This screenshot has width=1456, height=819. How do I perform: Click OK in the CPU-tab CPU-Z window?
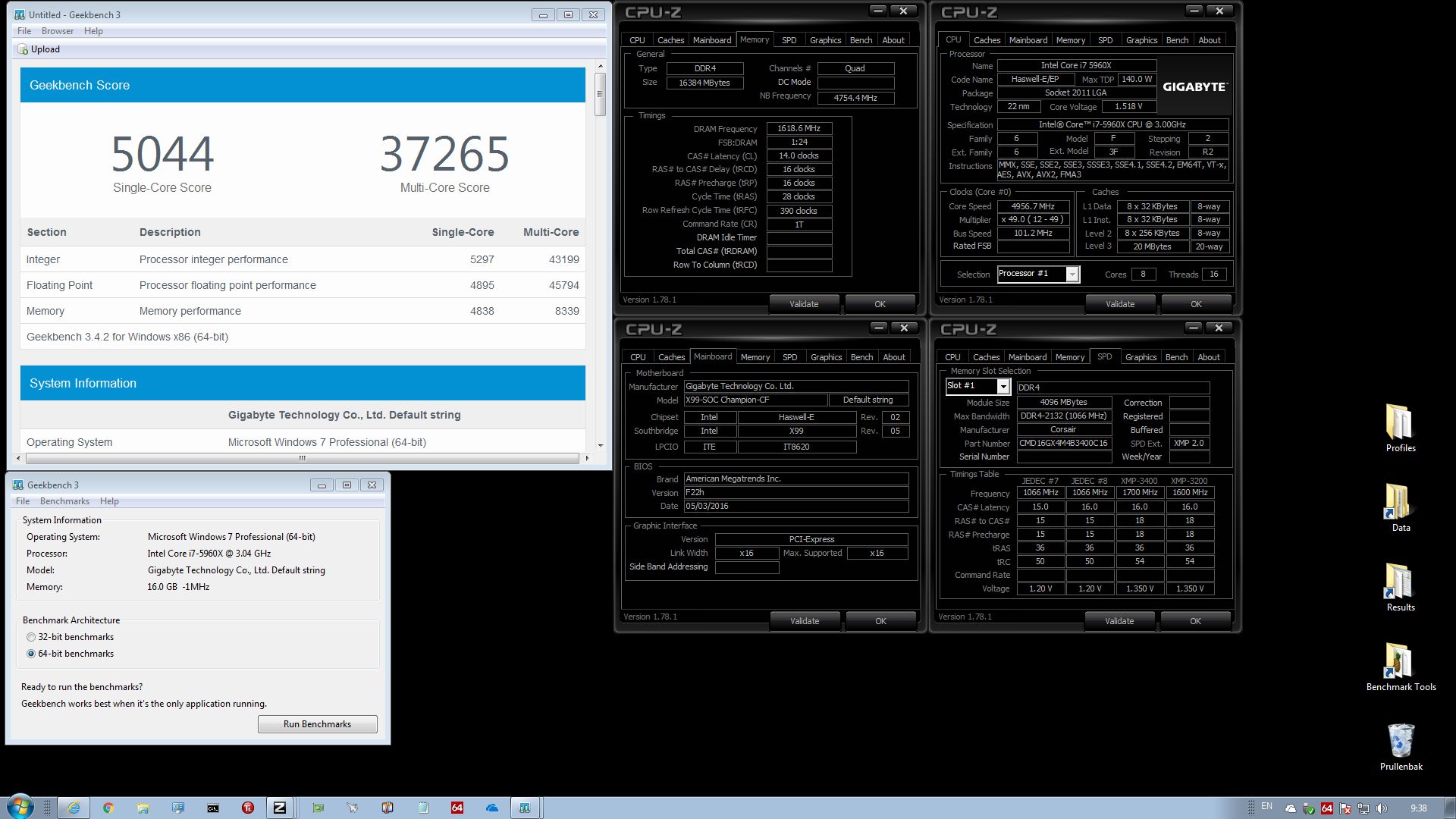click(1196, 304)
